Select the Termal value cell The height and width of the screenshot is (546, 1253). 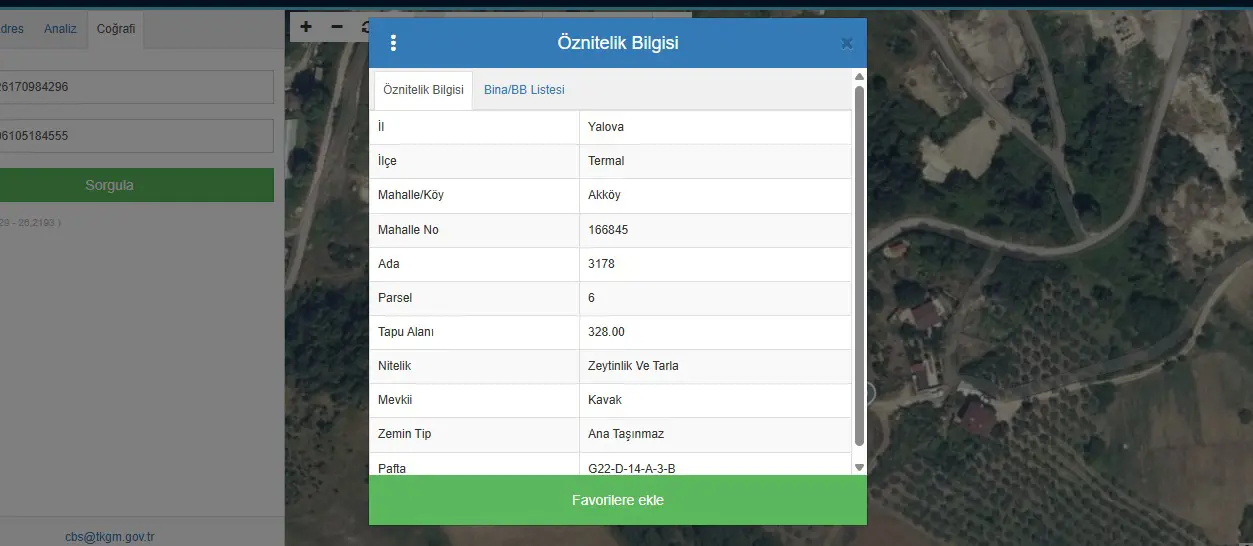715,161
